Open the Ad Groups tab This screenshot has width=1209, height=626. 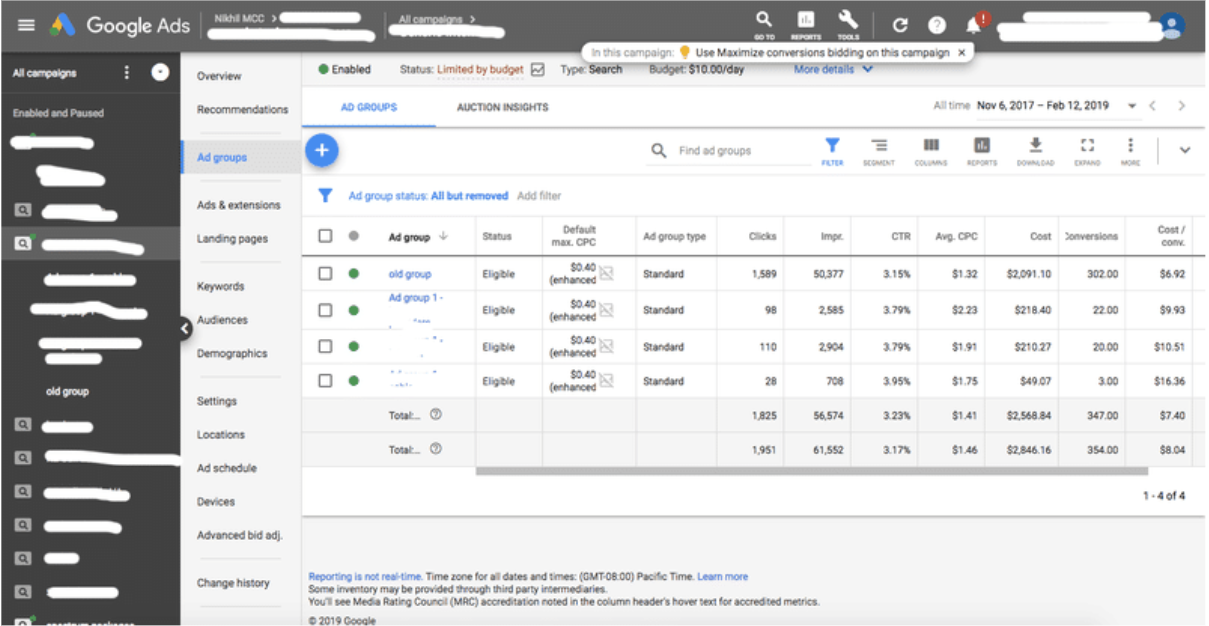(x=369, y=107)
